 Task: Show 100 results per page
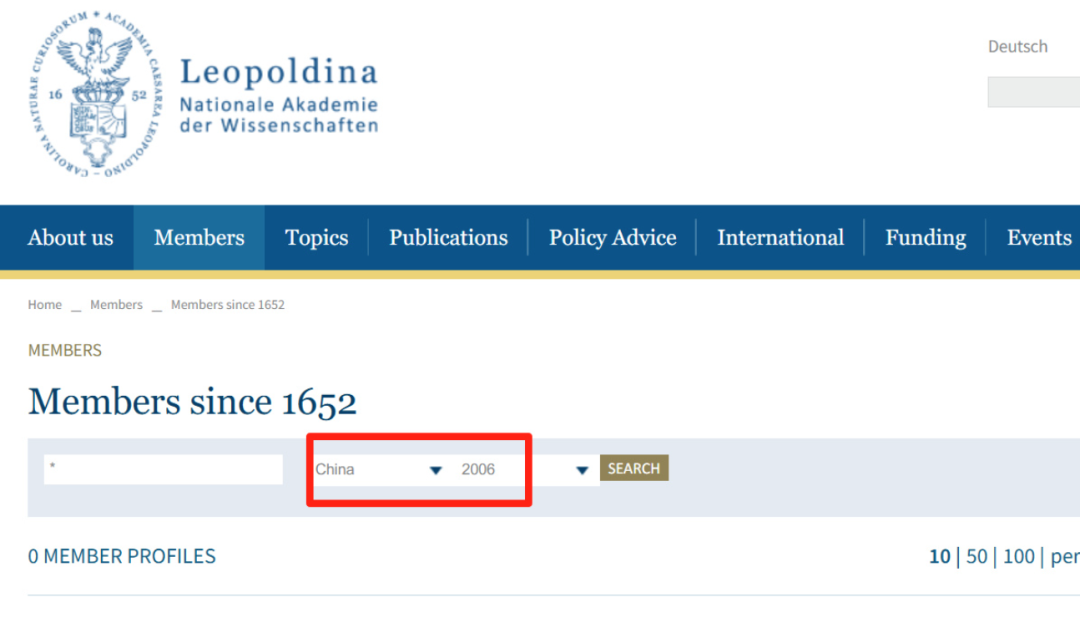[x=1018, y=557]
